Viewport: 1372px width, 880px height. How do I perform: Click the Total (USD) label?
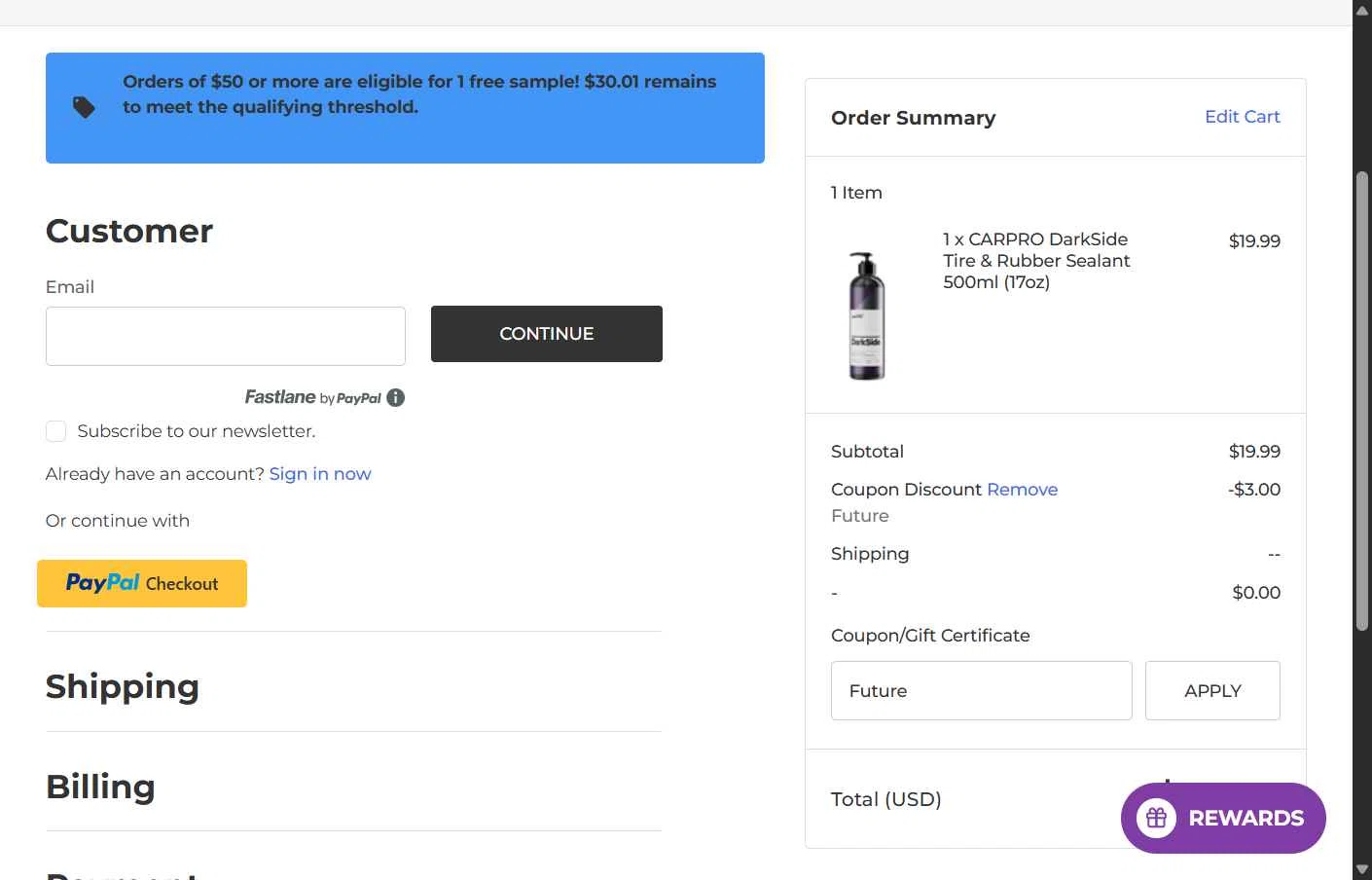[886, 799]
